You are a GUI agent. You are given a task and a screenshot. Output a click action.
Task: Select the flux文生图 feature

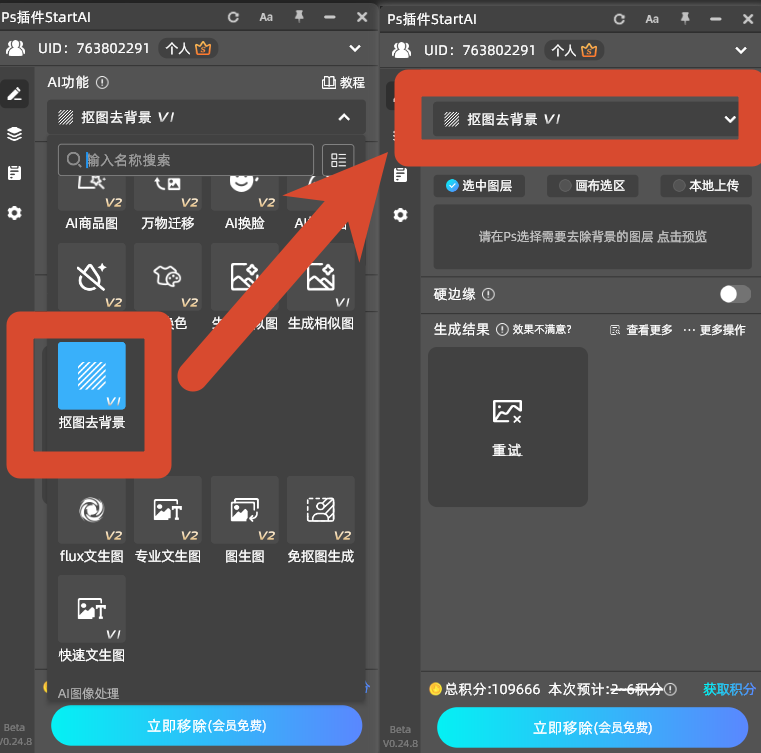pyautogui.click(x=91, y=520)
